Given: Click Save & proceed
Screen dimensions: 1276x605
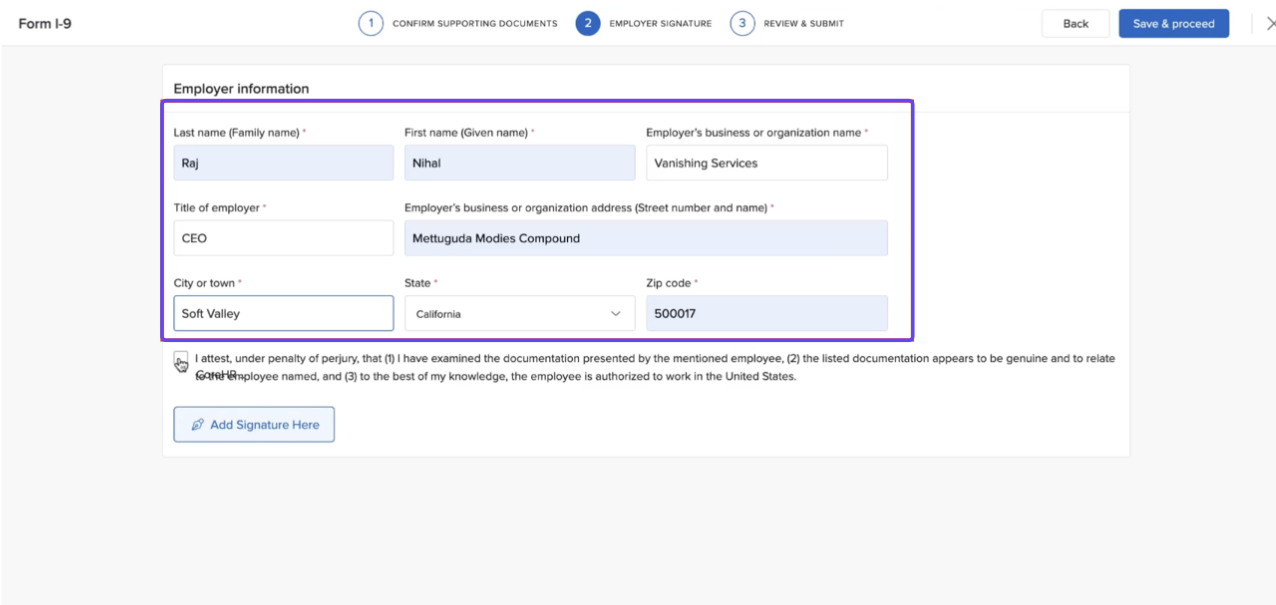Looking at the screenshot, I should coord(1173,24).
